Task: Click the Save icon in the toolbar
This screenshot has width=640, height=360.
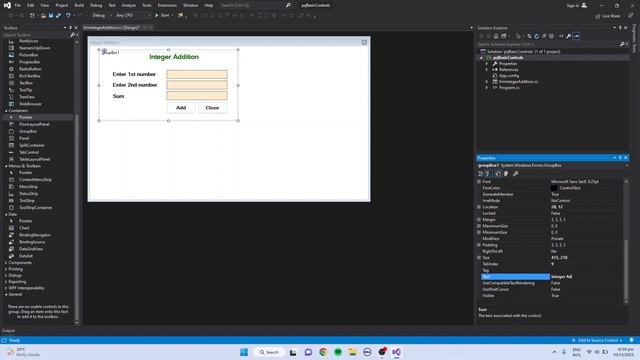Action: click(51, 16)
